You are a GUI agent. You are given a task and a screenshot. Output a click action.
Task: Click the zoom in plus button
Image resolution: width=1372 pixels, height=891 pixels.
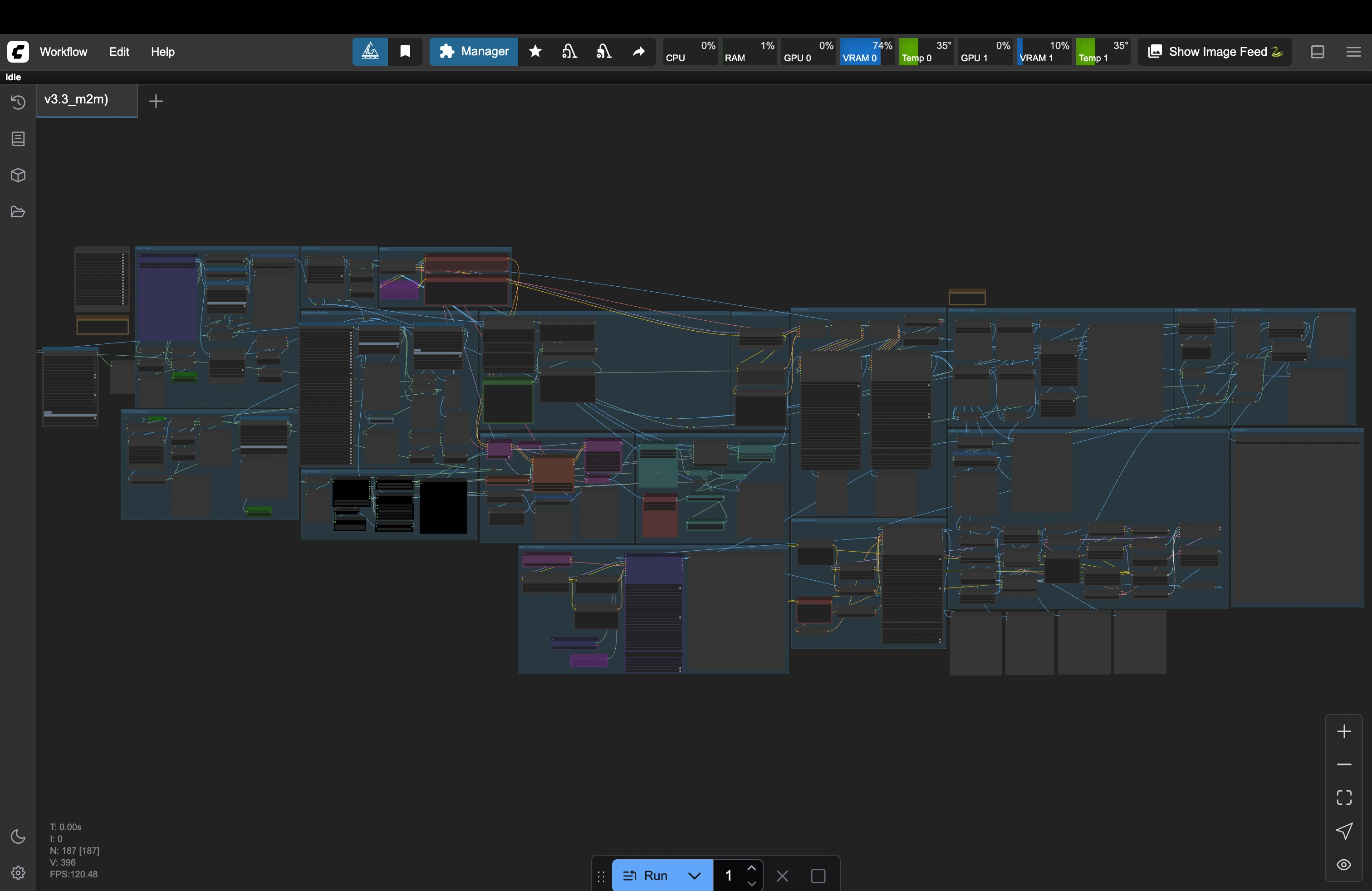tap(1344, 731)
